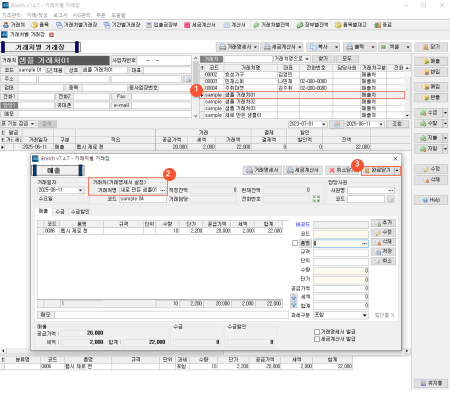The image size is (450, 400).
Task: Open 장부별잔액 toolbar item
Action: (x=312, y=25)
